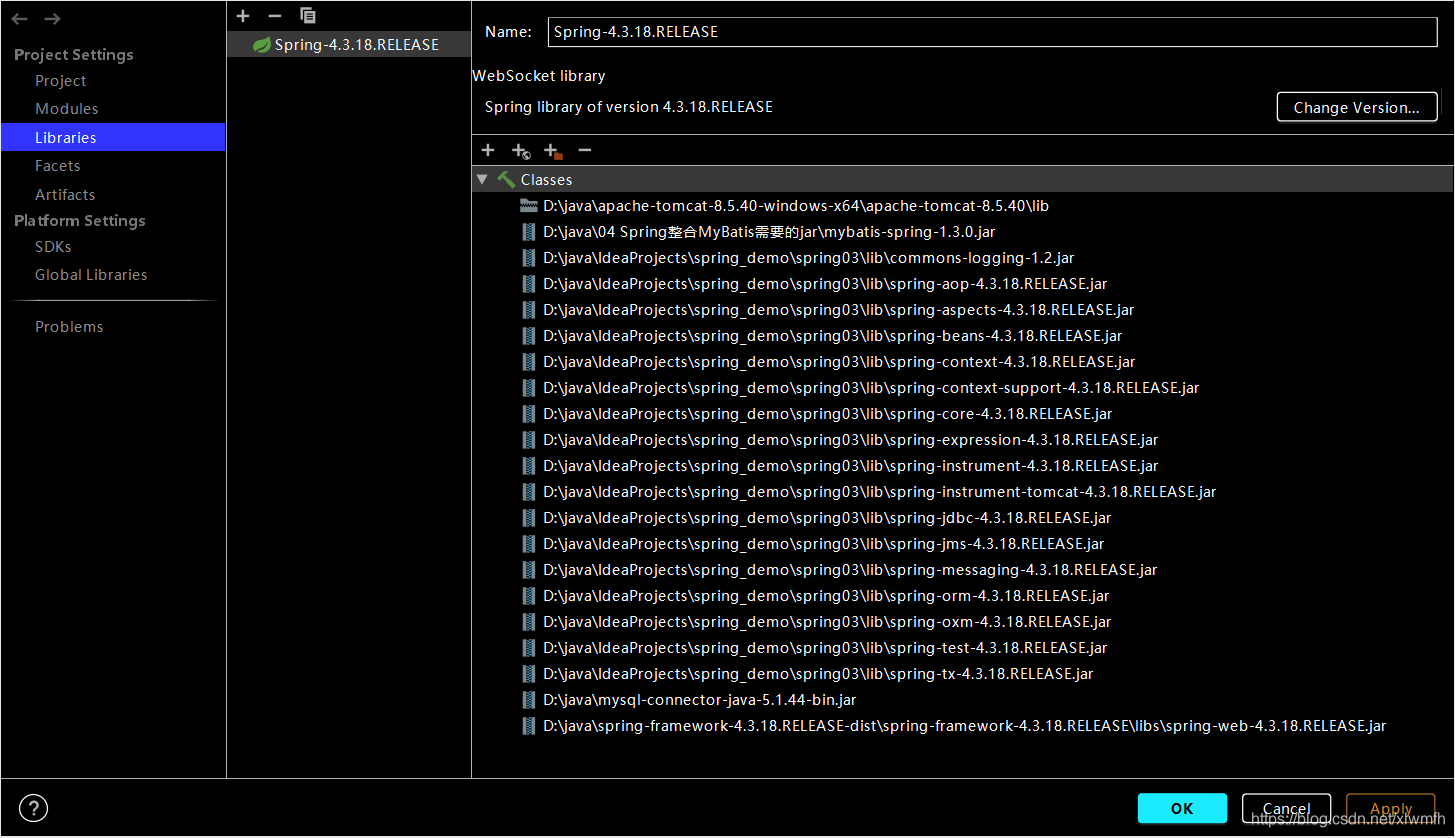Click the jar icon of spring-tx-4.3.18.RELEASE.jar
Screen dimensions: 1455x838
[x=529, y=674]
